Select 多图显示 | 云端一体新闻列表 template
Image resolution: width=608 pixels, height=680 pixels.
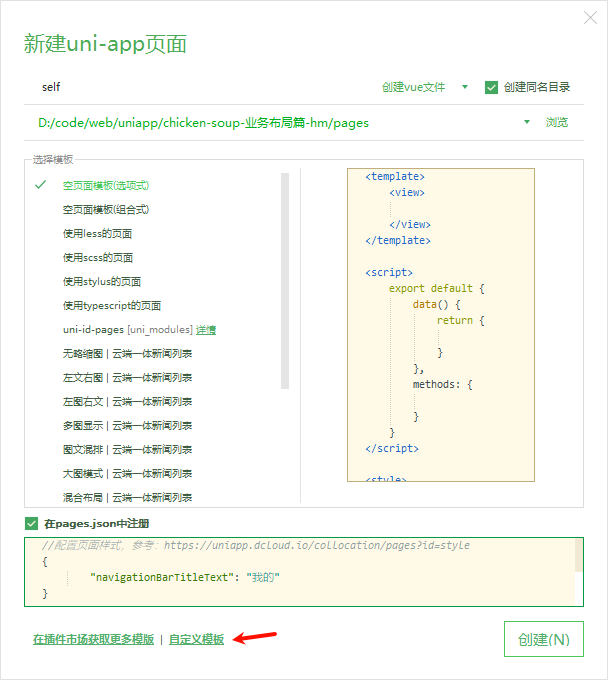[x=127, y=426]
